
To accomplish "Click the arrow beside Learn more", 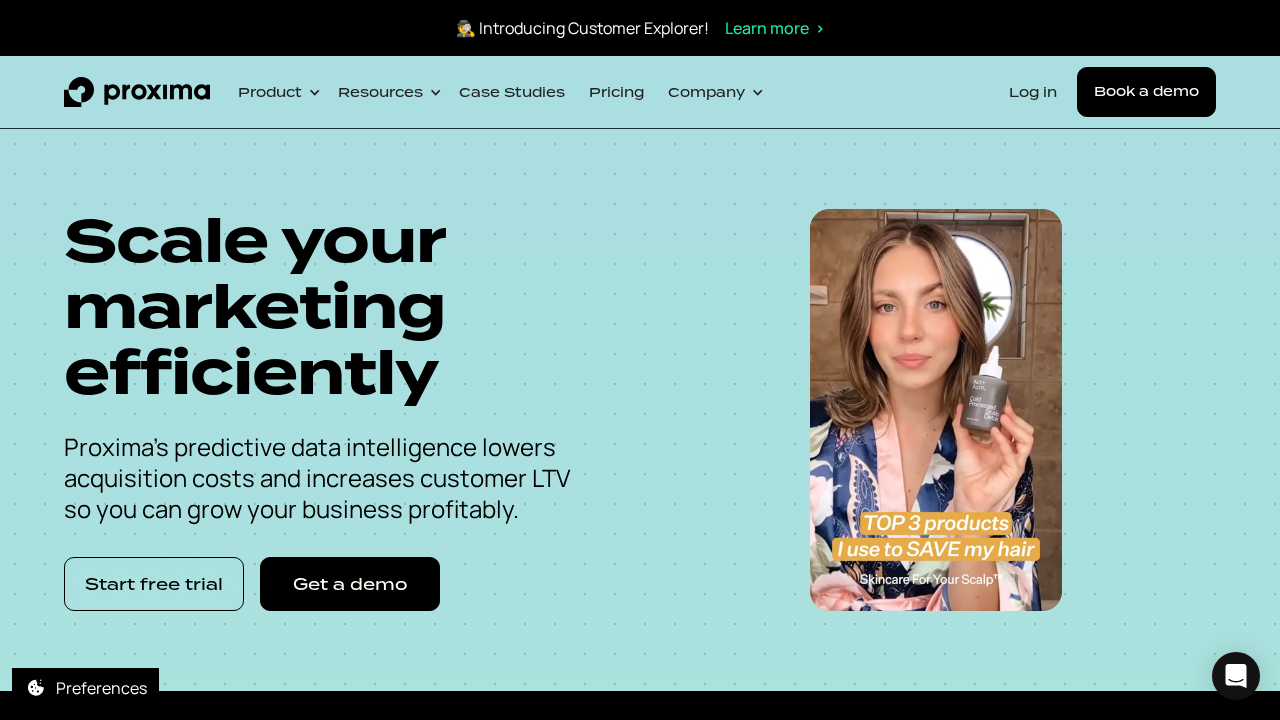I will click(x=820, y=28).
